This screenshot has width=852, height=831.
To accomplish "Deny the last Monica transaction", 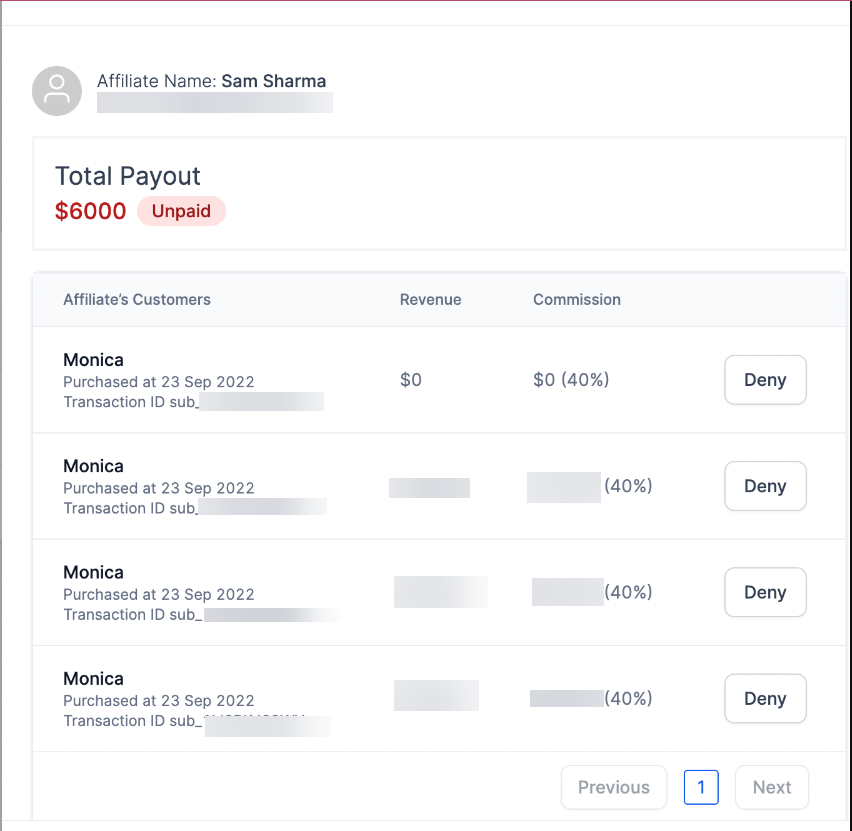I will [x=765, y=698].
